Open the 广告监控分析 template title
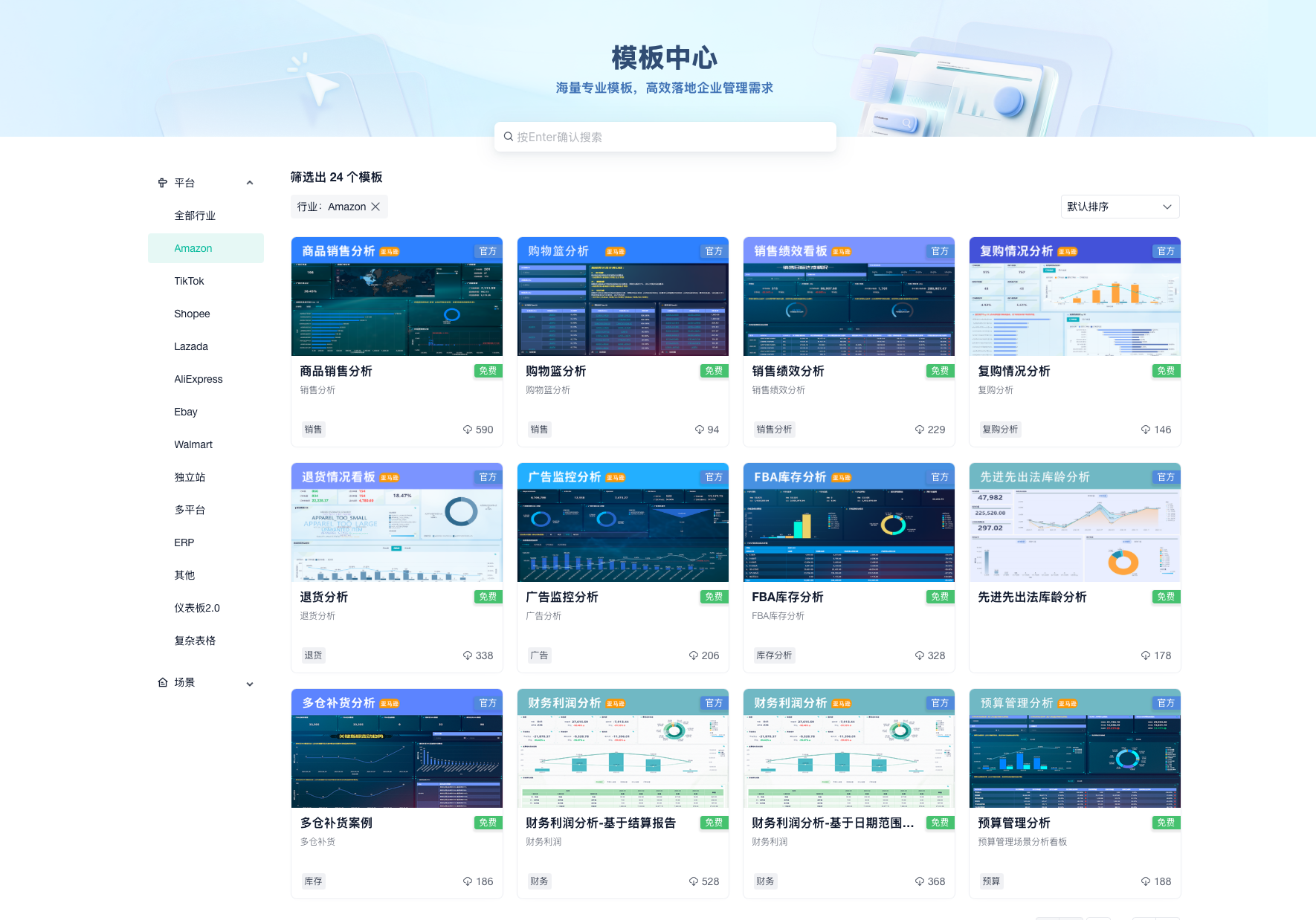The image size is (1316, 920). [561, 597]
